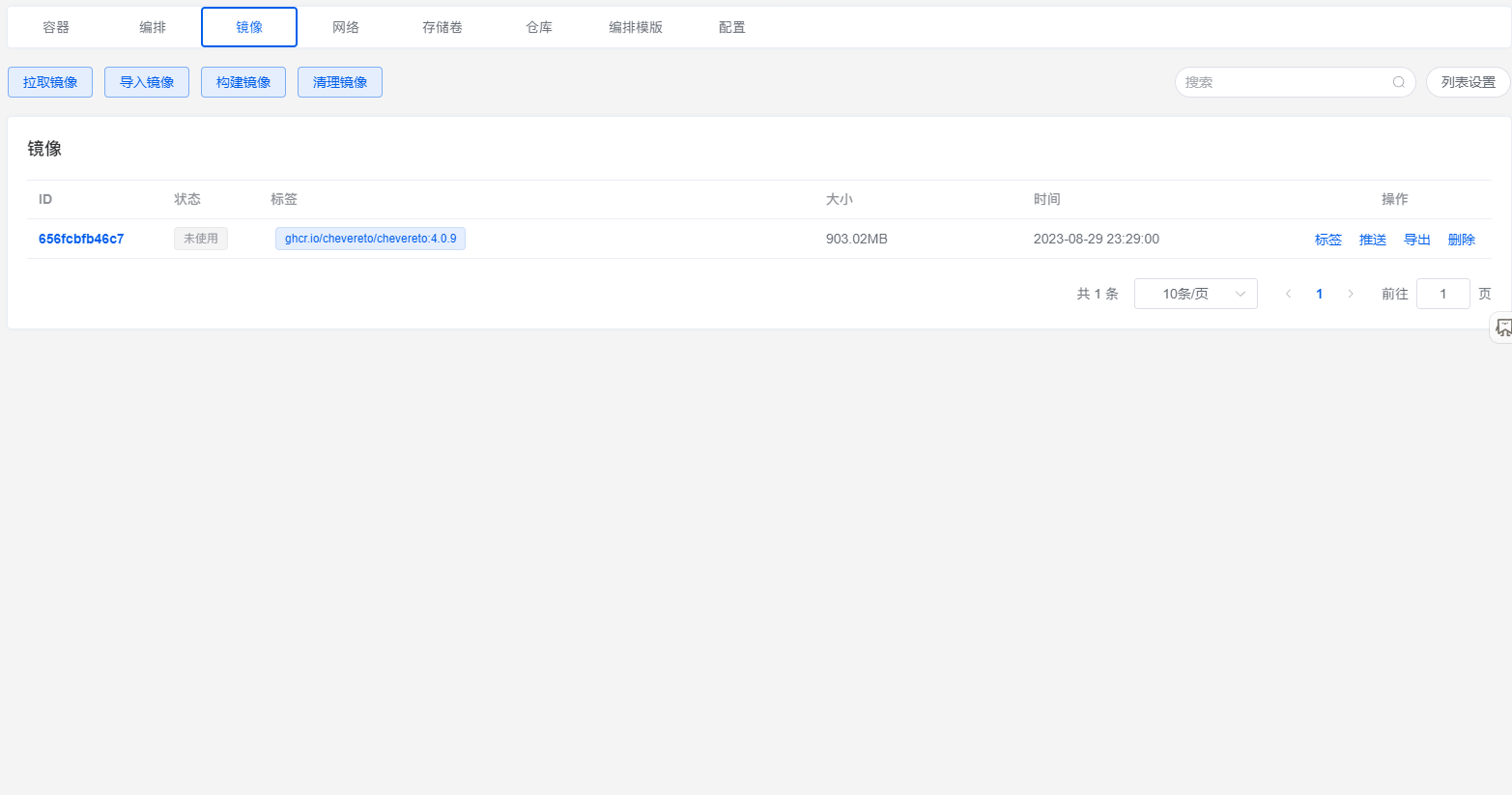Click the 未使用 status badge
This screenshot has width=1512, height=795.
201,239
